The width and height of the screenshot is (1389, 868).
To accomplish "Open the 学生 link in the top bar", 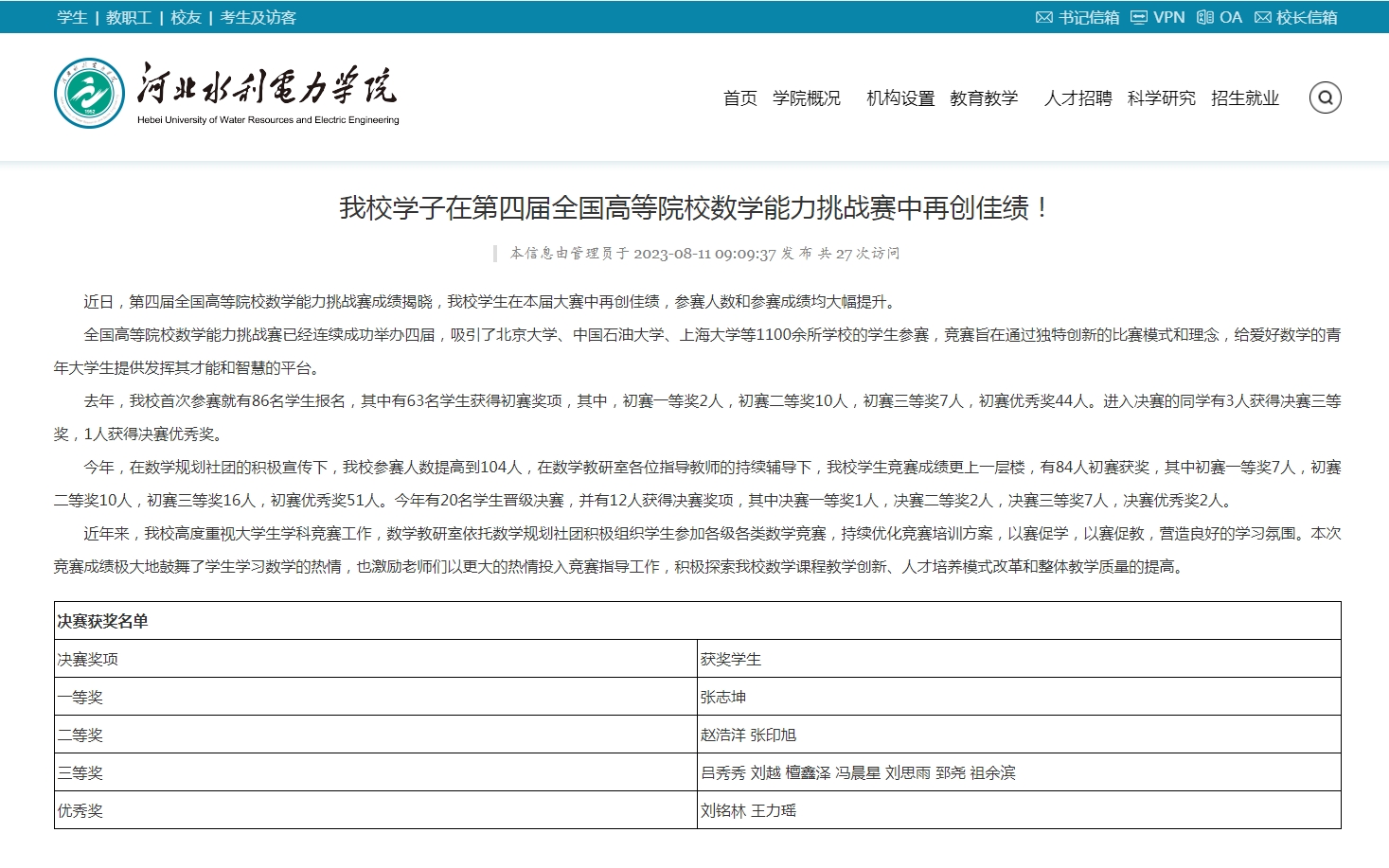I will tap(70, 16).
